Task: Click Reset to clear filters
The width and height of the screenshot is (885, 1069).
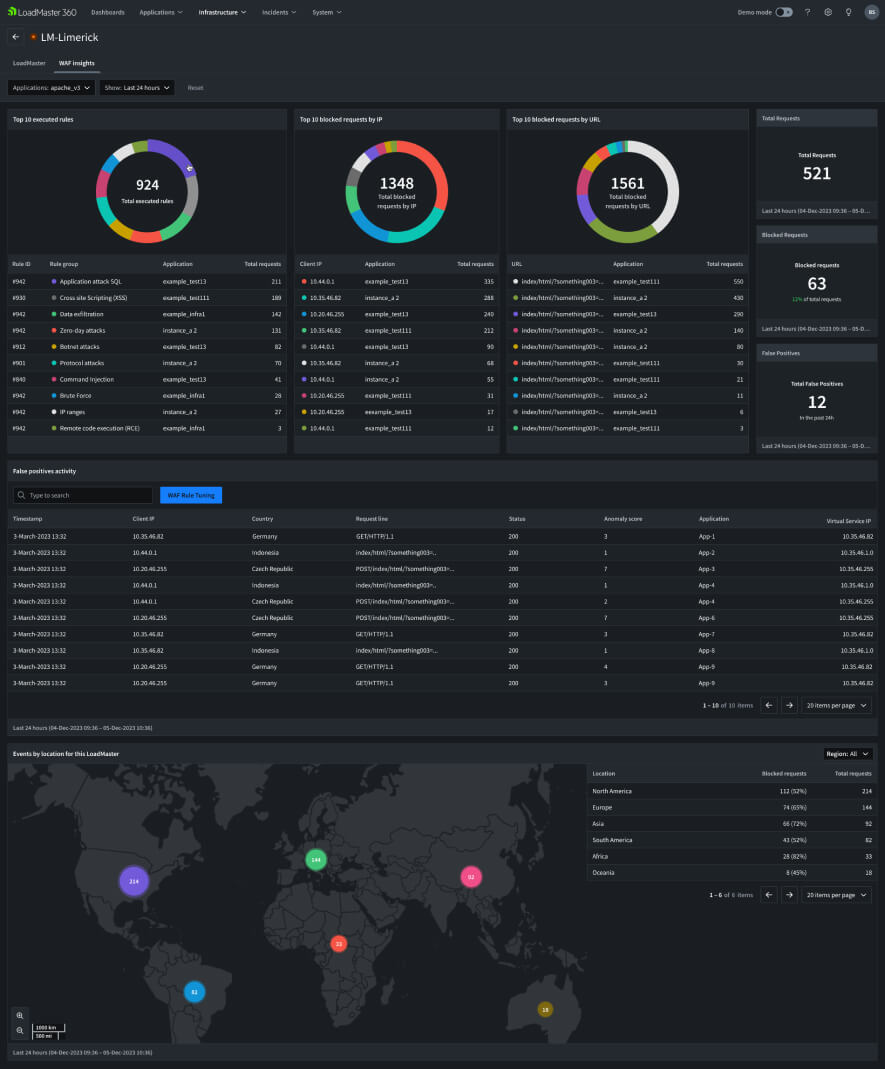Action: pyautogui.click(x=195, y=87)
